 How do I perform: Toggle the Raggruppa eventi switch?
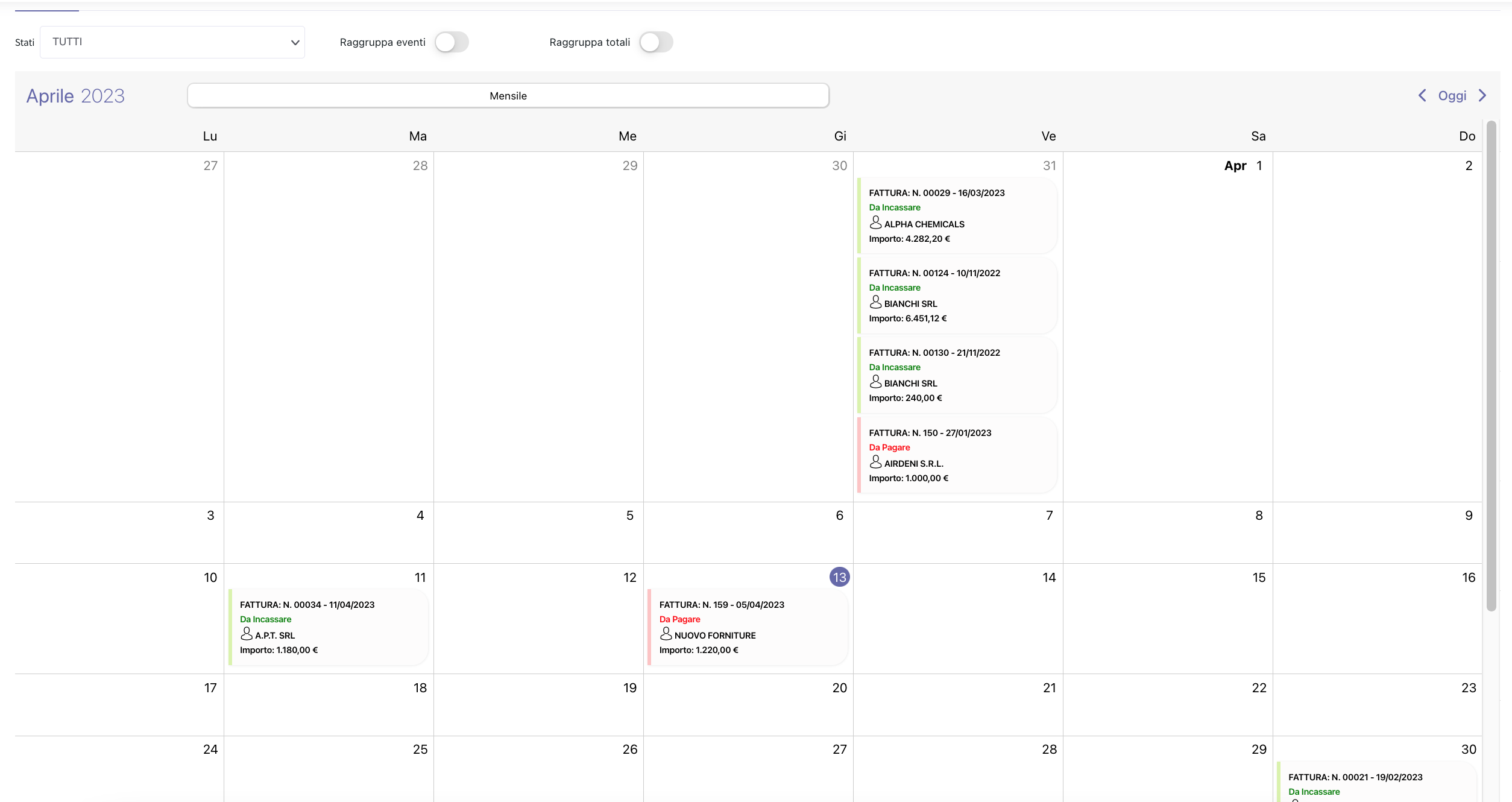coord(452,42)
